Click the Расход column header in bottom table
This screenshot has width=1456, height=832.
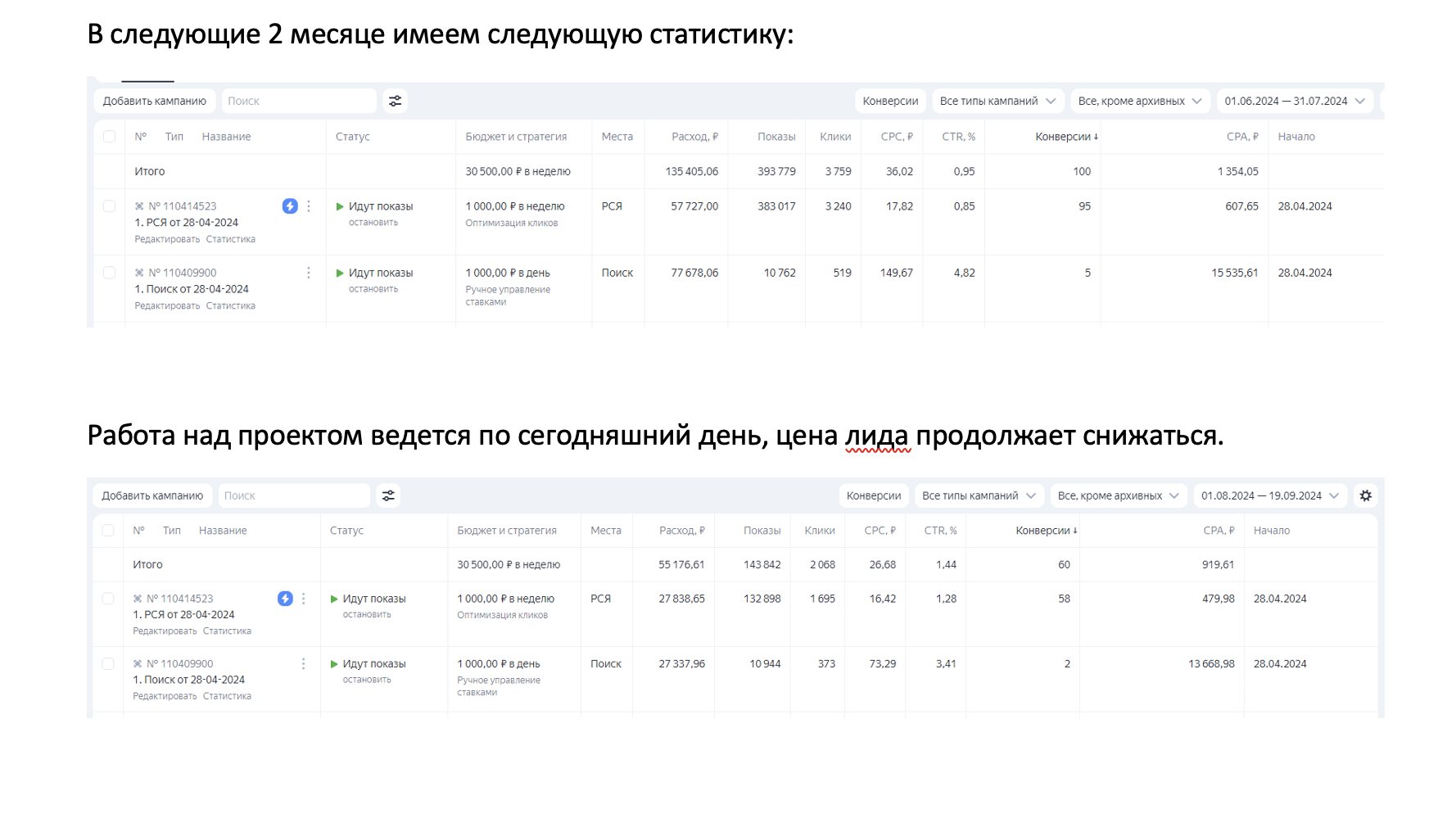click(681, 531)
